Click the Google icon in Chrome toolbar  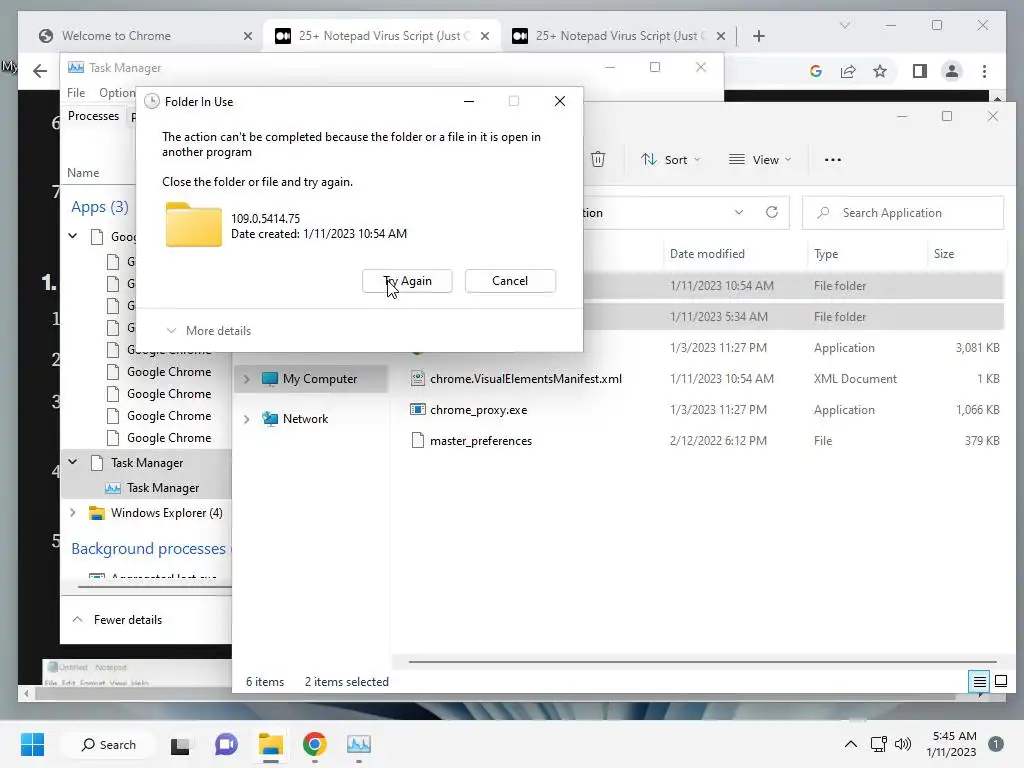(x=816, y=71)
